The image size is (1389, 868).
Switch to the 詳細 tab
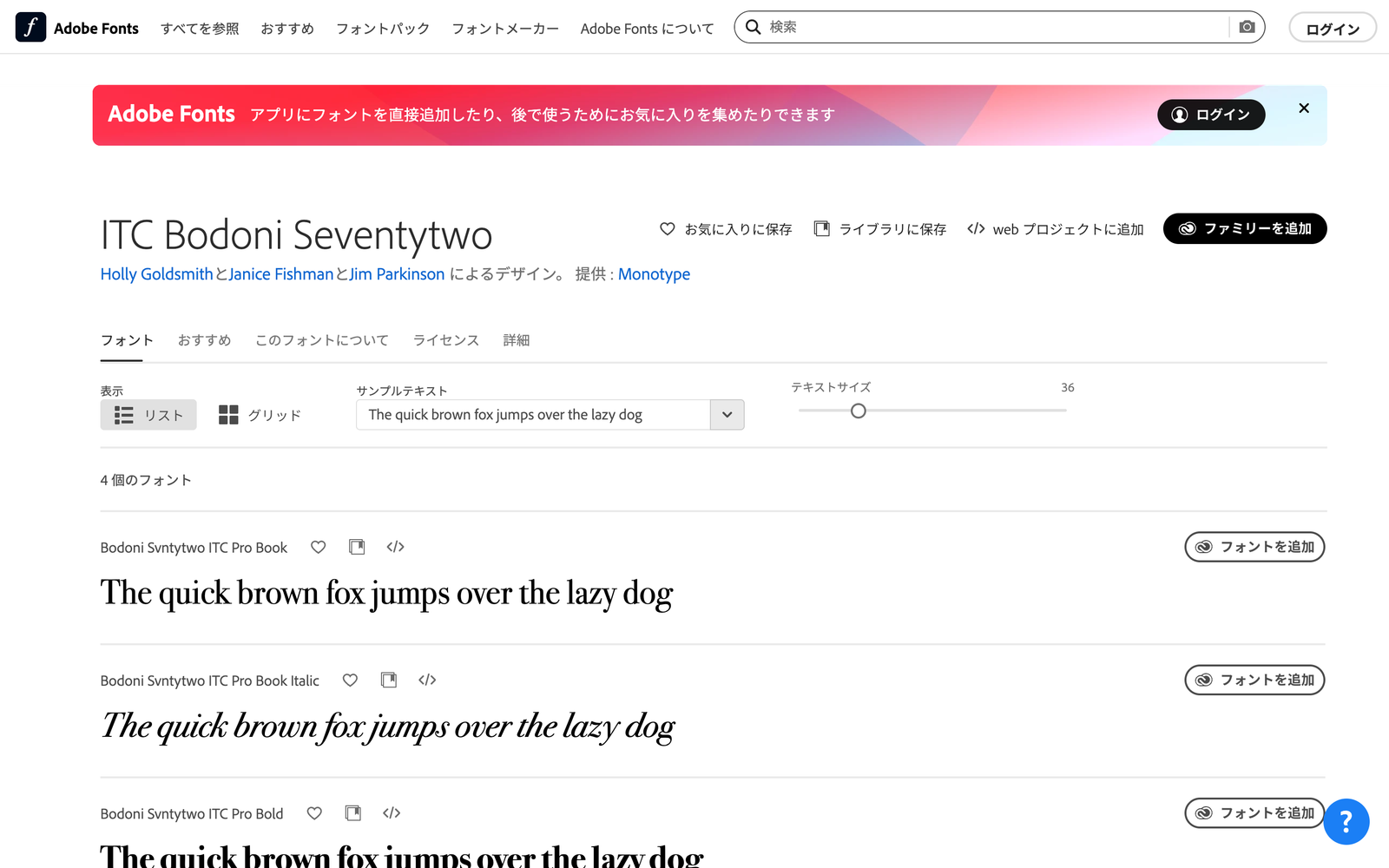tap(517, 340)
